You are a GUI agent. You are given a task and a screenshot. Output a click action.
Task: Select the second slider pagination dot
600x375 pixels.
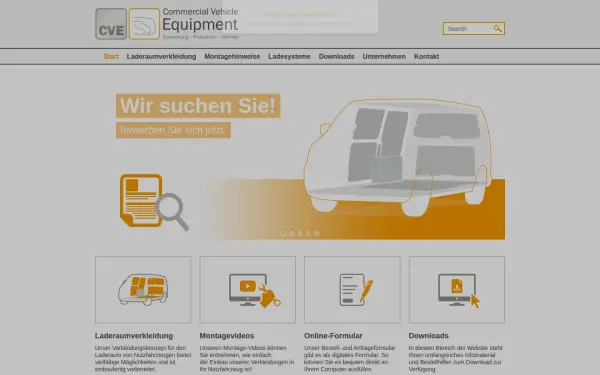click(x=292, y=233)
